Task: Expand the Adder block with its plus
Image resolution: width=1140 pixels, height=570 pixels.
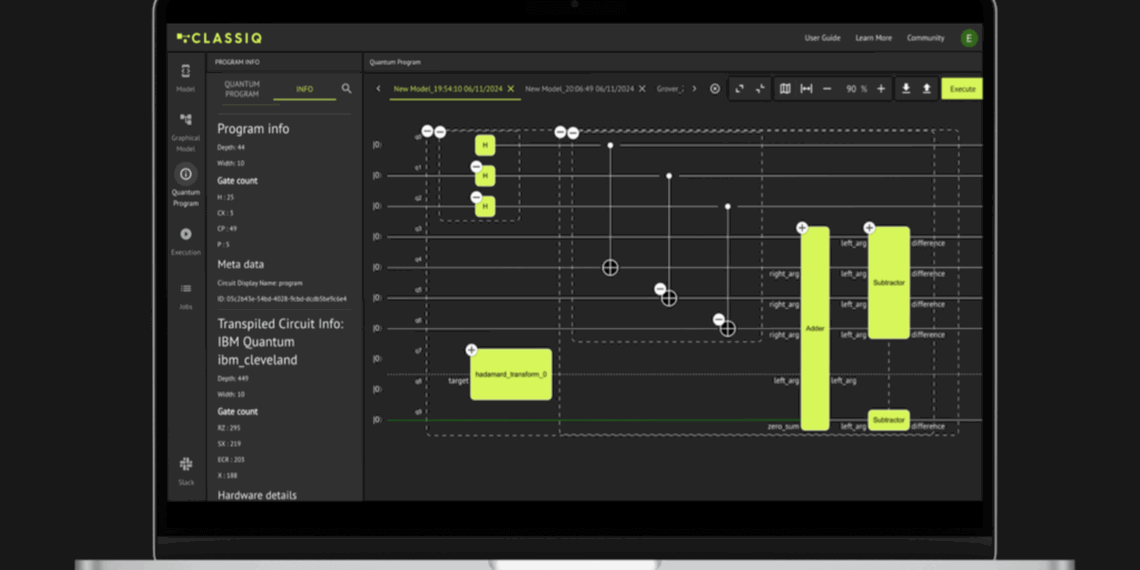Action: tap(802, 228)
